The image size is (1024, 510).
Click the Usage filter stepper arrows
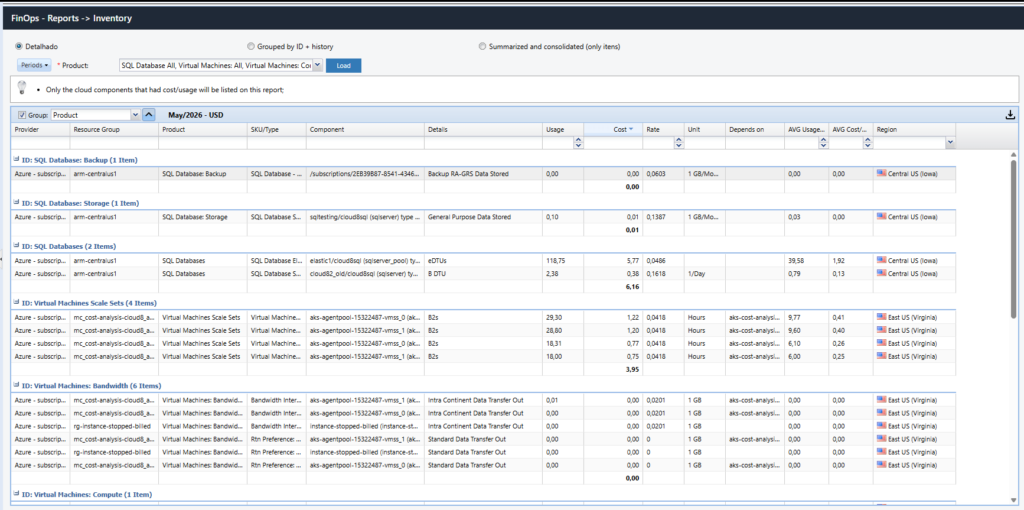pyautogui.click(x=578, y=142)
